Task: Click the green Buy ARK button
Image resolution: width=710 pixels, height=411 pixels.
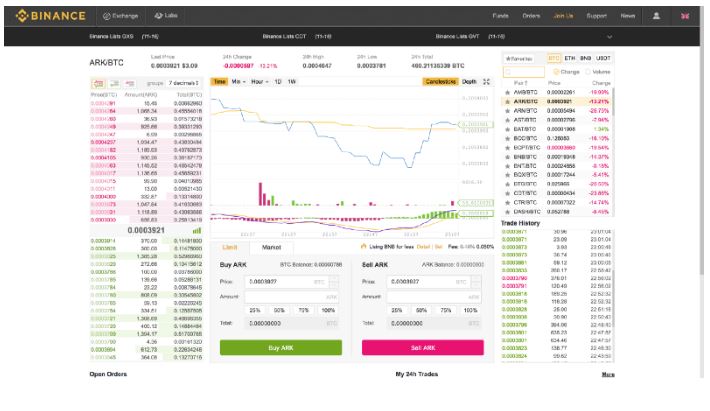Action: [x=281, y=348]
